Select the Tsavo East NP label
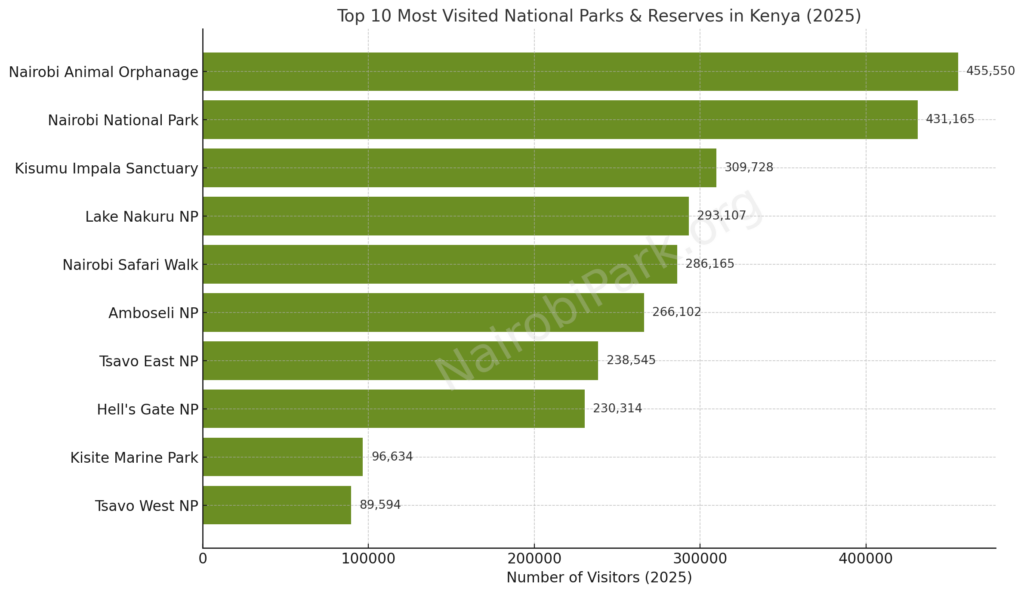The width and height of the screenshot is (1024, 594). 149,362
